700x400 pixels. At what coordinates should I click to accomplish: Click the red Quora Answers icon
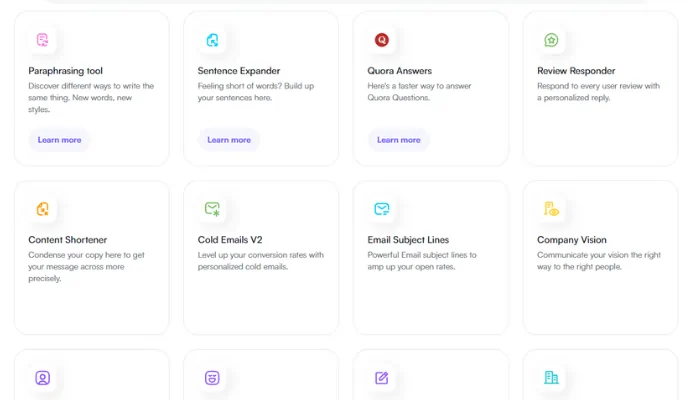(382, 40)
